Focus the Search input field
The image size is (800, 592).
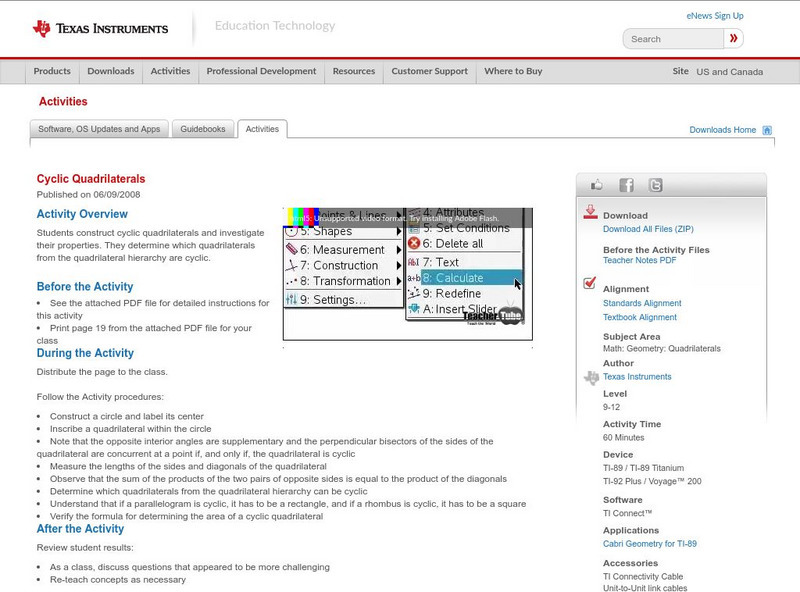tap(673, 39)
